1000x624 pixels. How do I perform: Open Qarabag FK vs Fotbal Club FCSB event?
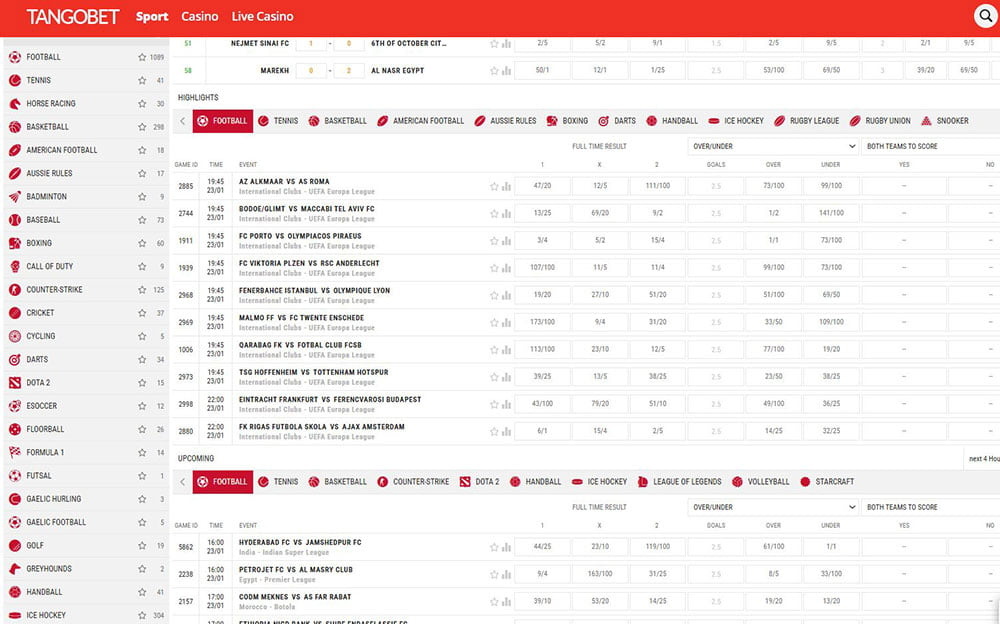[x=300, y=345]
